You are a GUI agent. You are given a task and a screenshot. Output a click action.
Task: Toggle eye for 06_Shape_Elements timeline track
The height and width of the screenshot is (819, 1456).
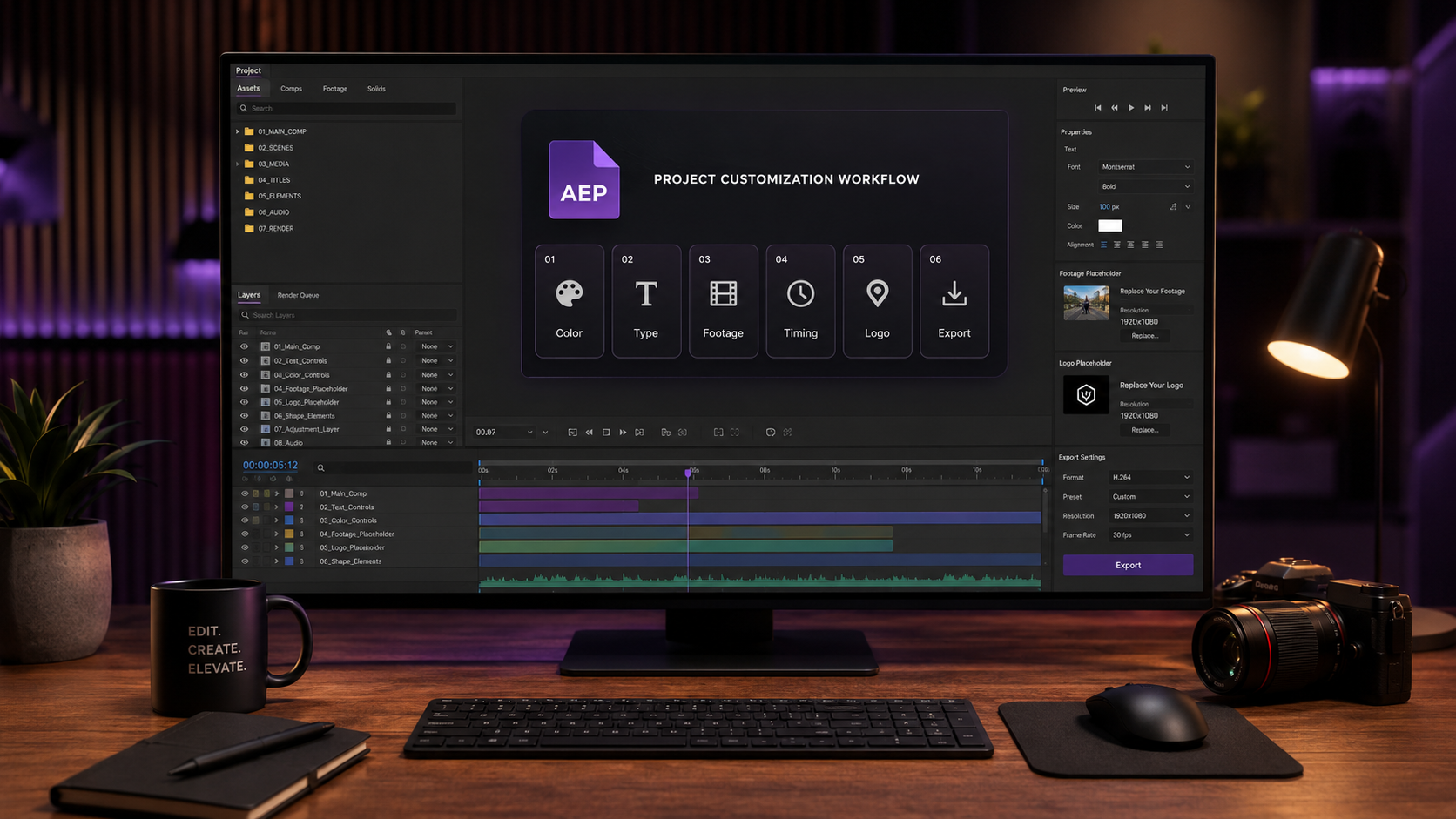pos(245,561)
